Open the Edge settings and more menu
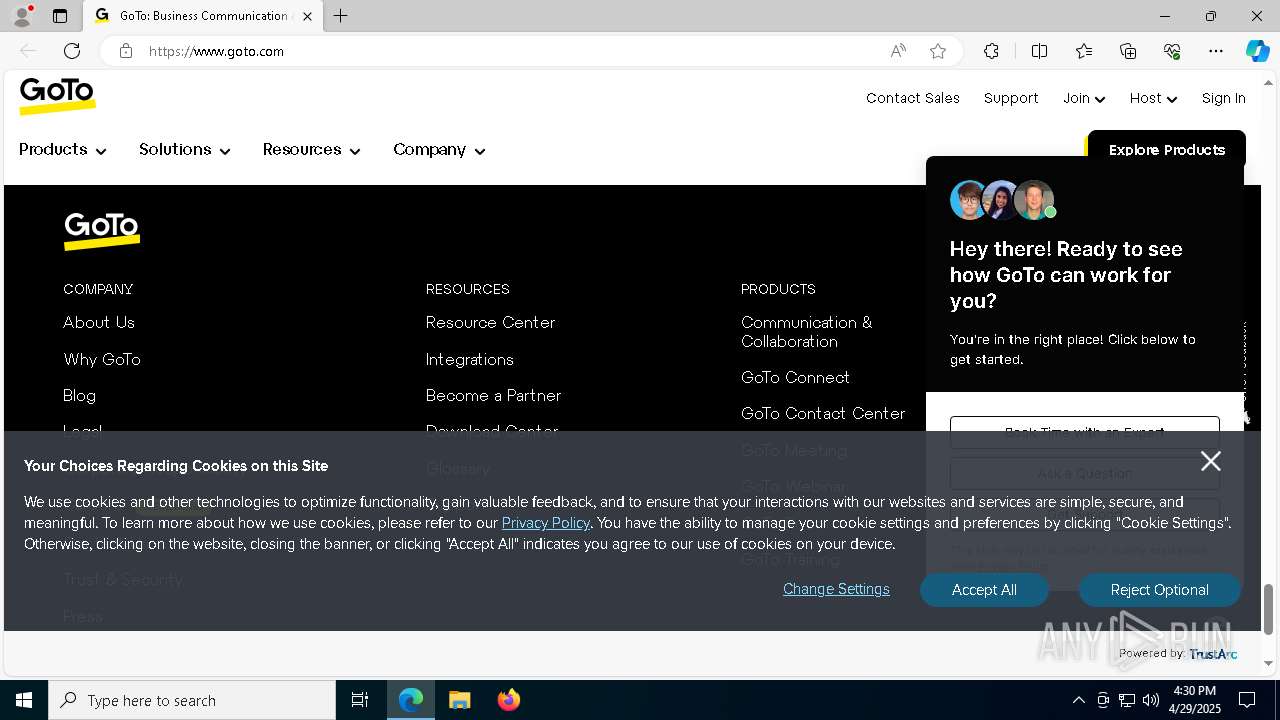The height and width of the screenshot is (720, 1280). pos(1216,51)
